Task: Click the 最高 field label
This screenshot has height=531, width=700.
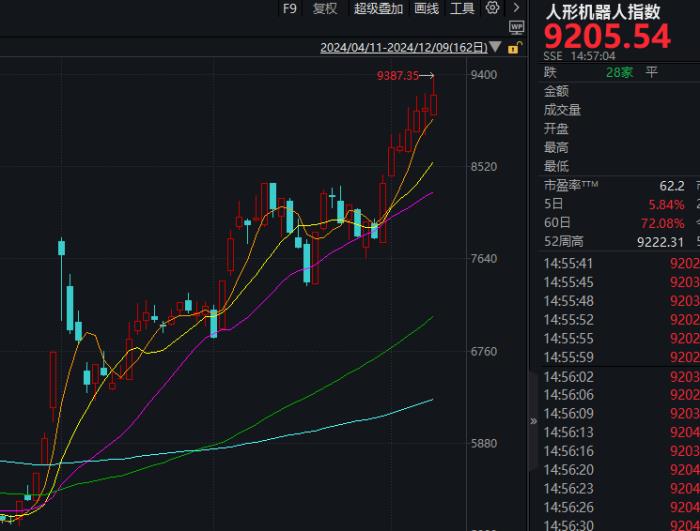Action: (556, 147)
